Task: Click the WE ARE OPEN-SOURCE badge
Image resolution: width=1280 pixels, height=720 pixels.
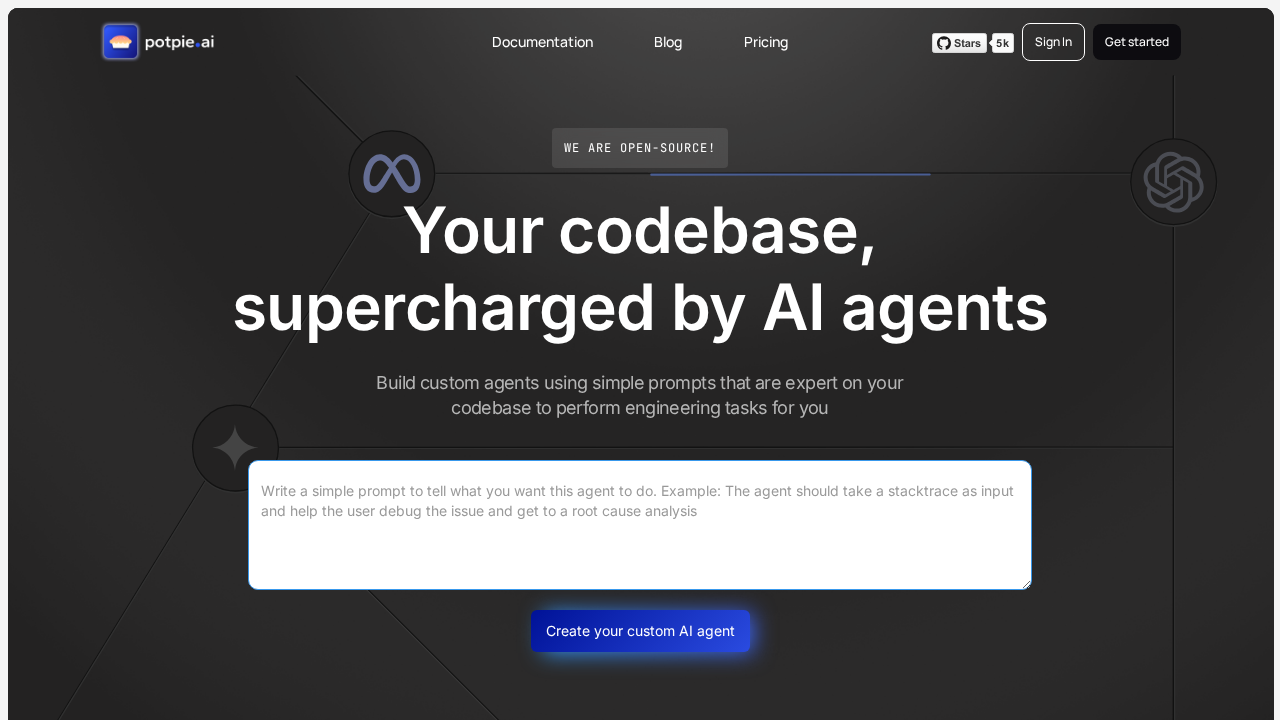Action: coord(639,148)
